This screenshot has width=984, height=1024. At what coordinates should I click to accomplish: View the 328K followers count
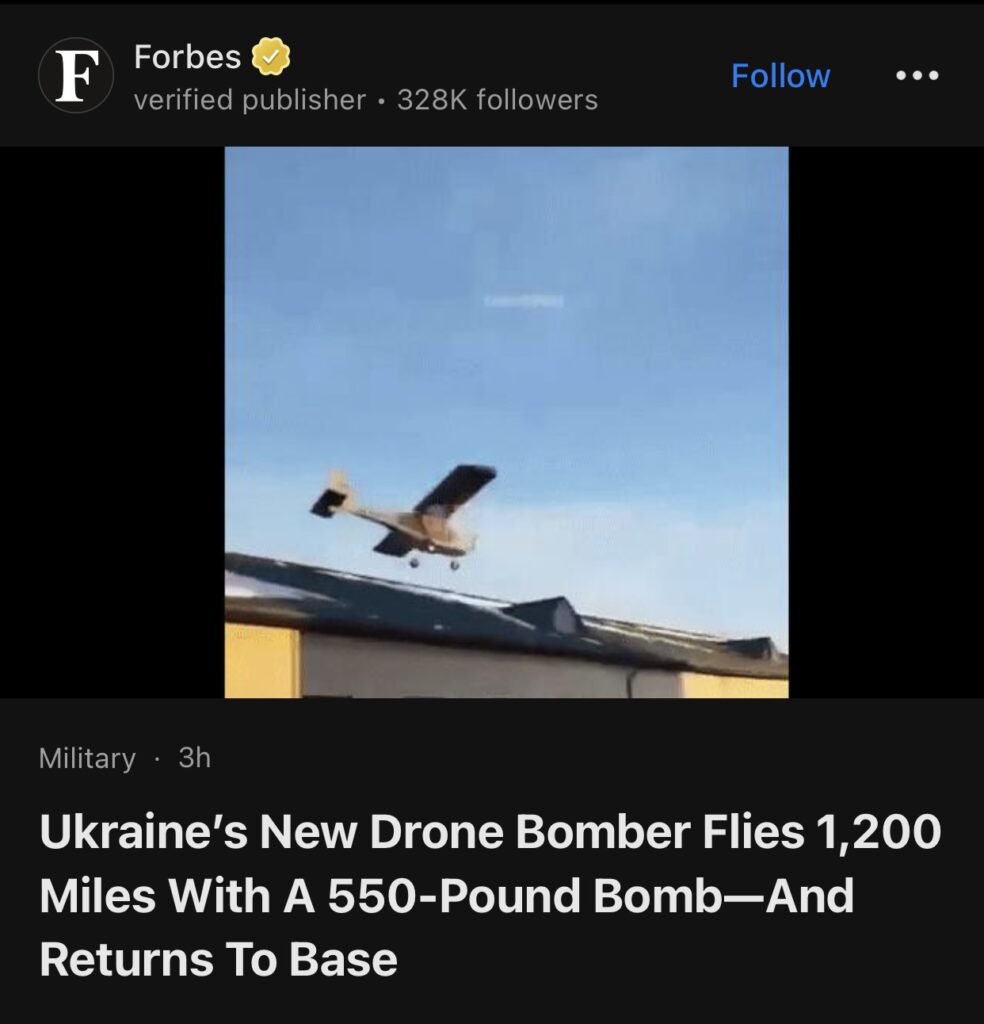pyautogui.click(x=498, y=100)
